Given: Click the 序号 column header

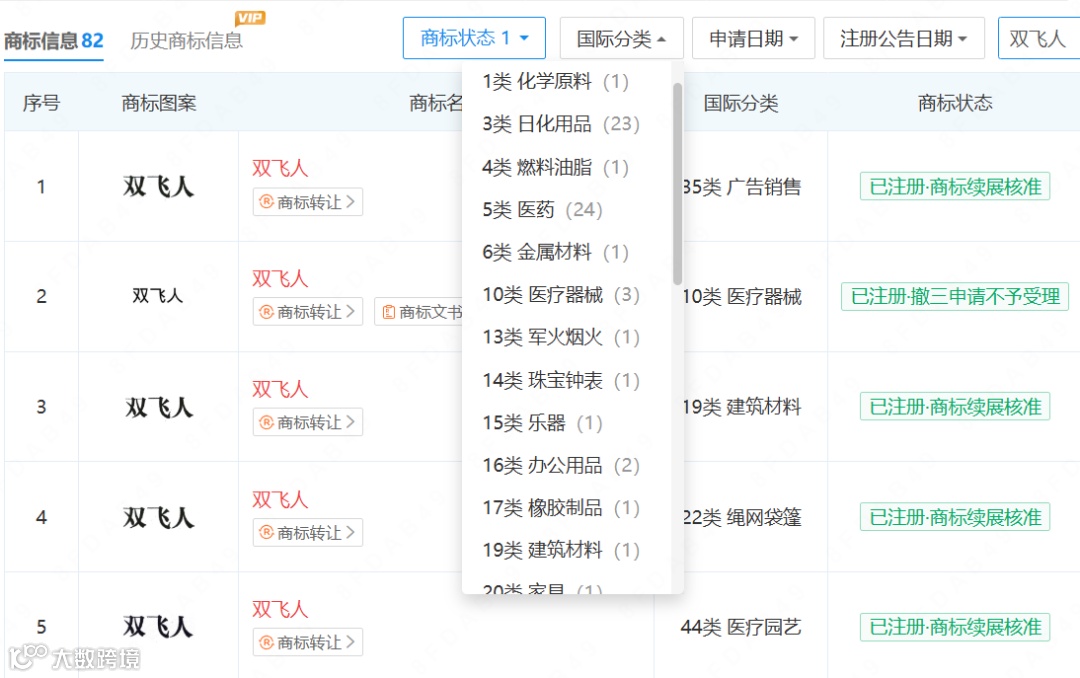Looking at the screenshot, I should pos(41,103).
